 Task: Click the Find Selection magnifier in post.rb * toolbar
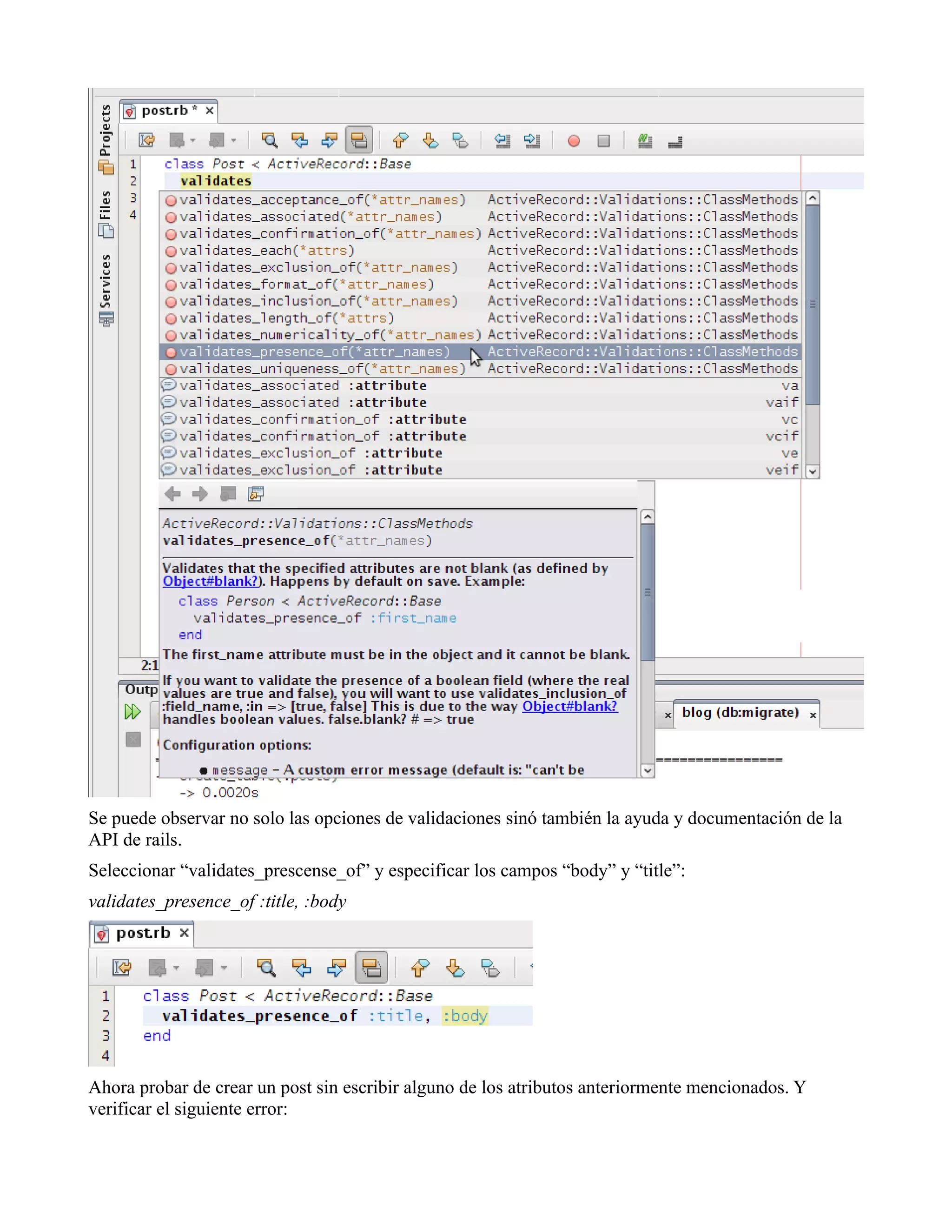coord(270,140)
